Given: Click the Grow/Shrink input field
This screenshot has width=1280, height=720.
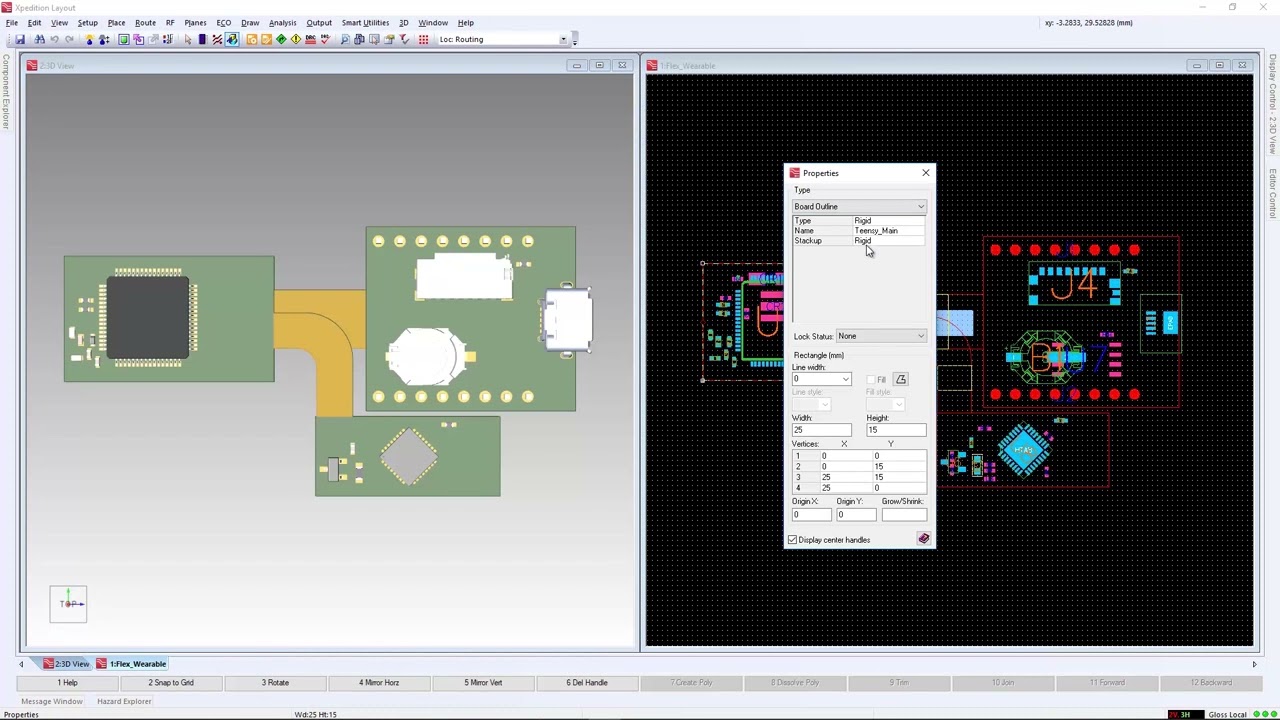Looking at the screenshot, I should 904,515.
